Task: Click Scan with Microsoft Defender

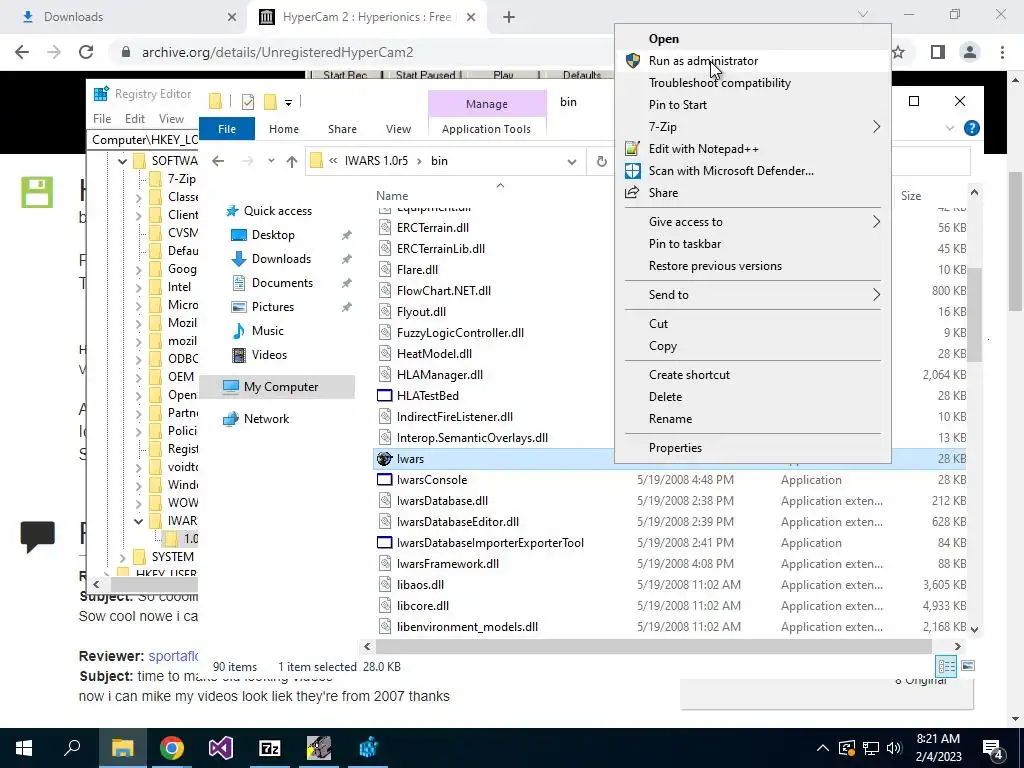Action: pos(731,171)
